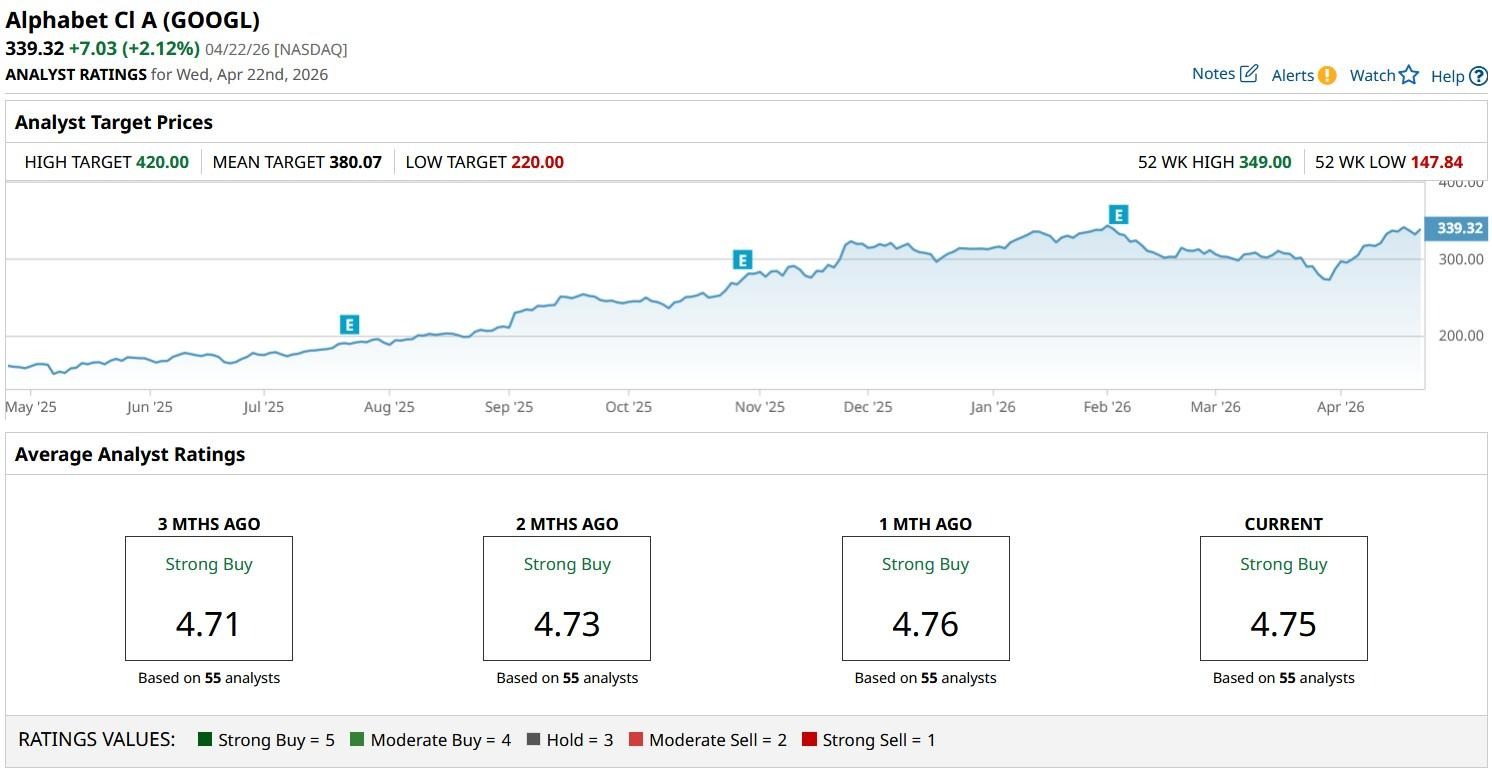Image resolution: width=1492 pixels, height=772 pixels.
Task: Open the Alerts link
Action: pyautogui.click(x=1292, y=75)
